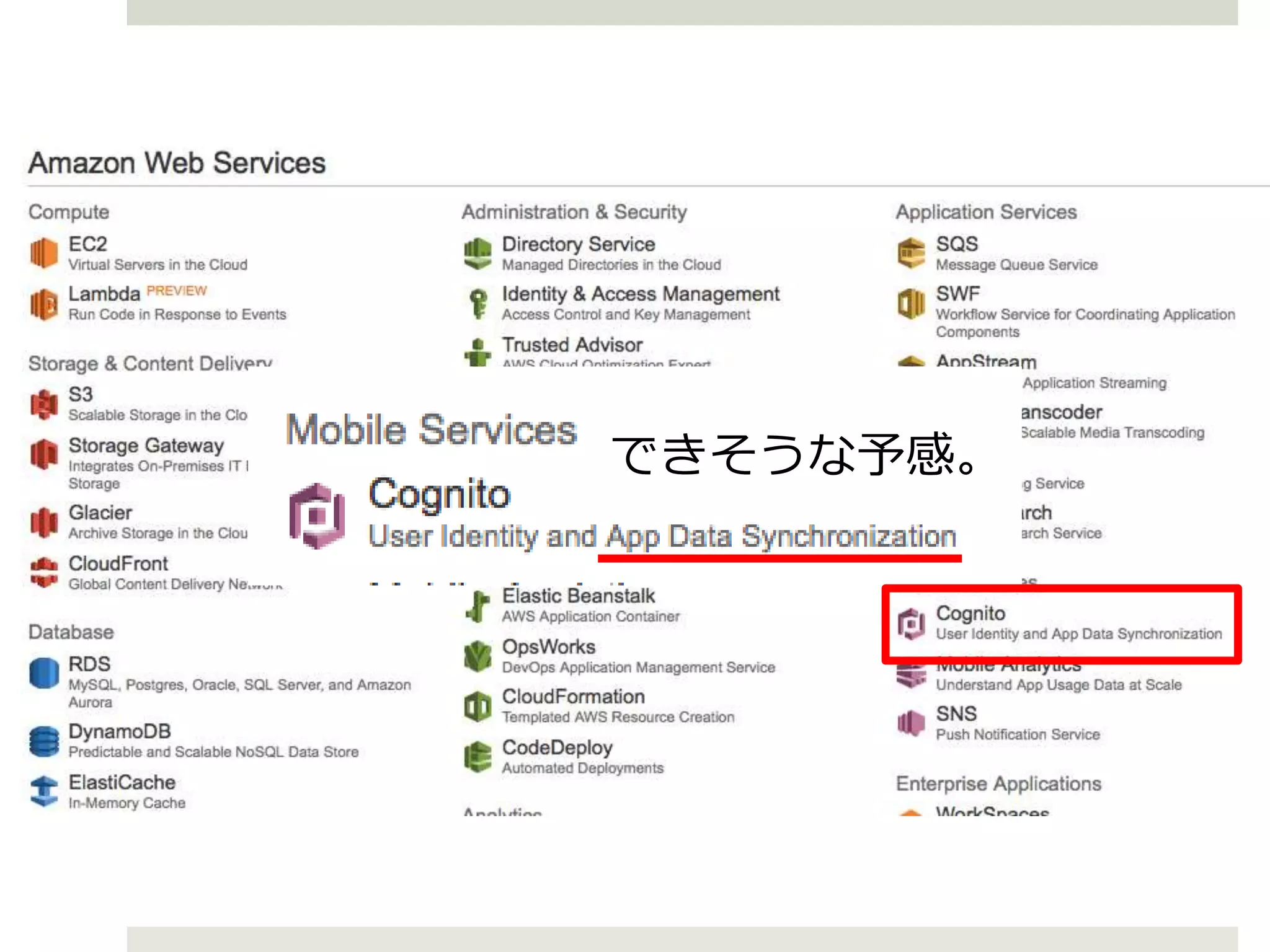Open Identity & Access Management link
The width and height of the screenshot is (1270, 952).
(x=641, y=294)
